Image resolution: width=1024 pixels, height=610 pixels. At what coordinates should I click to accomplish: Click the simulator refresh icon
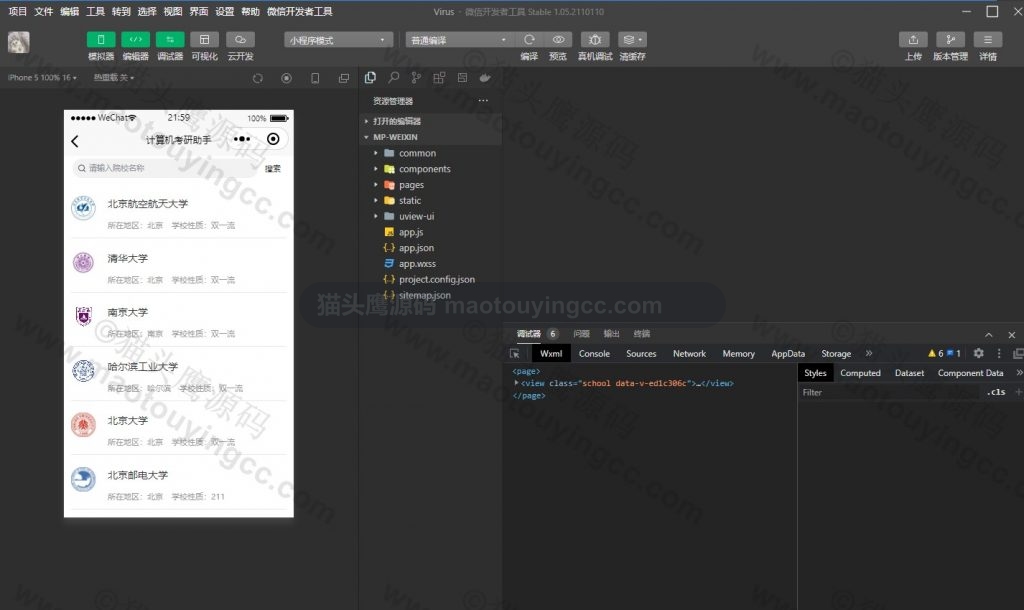[x=258, y=78]
